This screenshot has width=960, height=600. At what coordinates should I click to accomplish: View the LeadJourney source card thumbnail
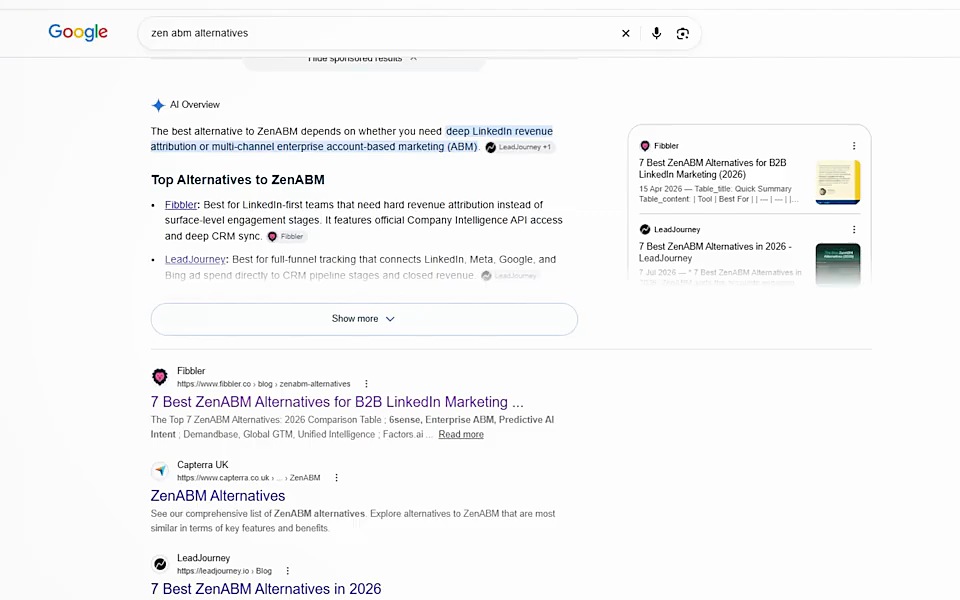[x=838, y=264]
